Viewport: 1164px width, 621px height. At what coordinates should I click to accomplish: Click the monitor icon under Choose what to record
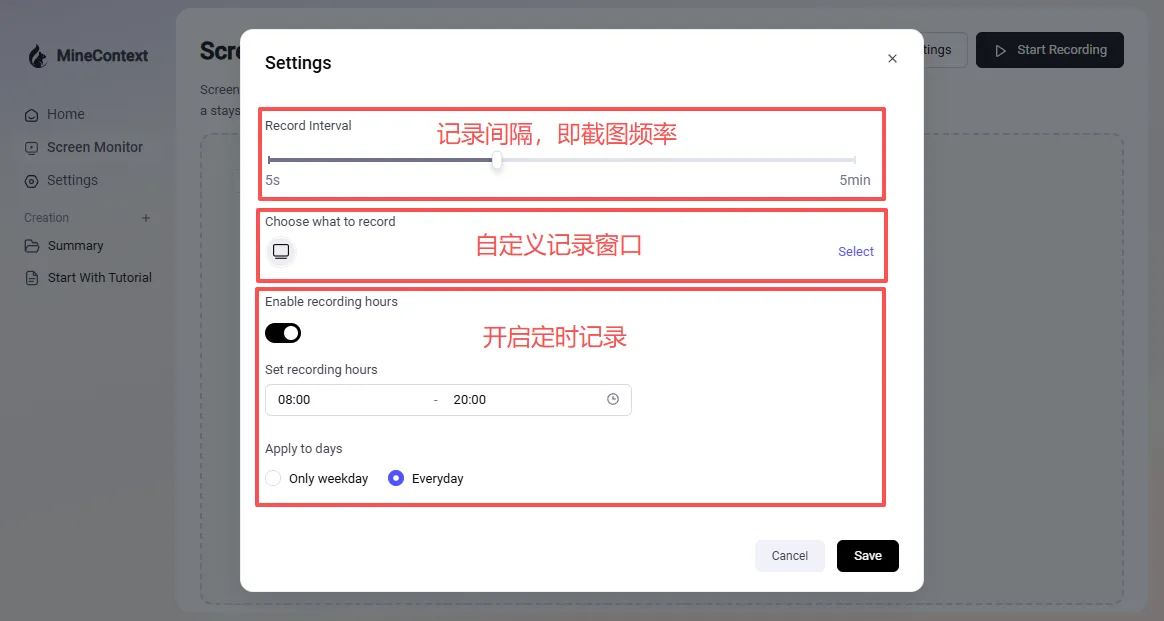[280, 251]
